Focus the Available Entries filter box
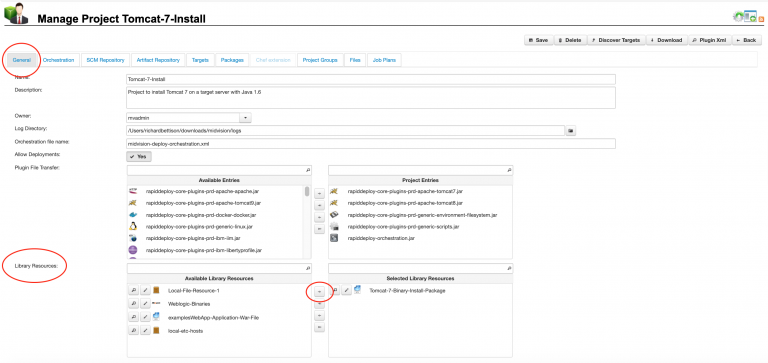This screenshot has height=363, width=768. (219, 170)
